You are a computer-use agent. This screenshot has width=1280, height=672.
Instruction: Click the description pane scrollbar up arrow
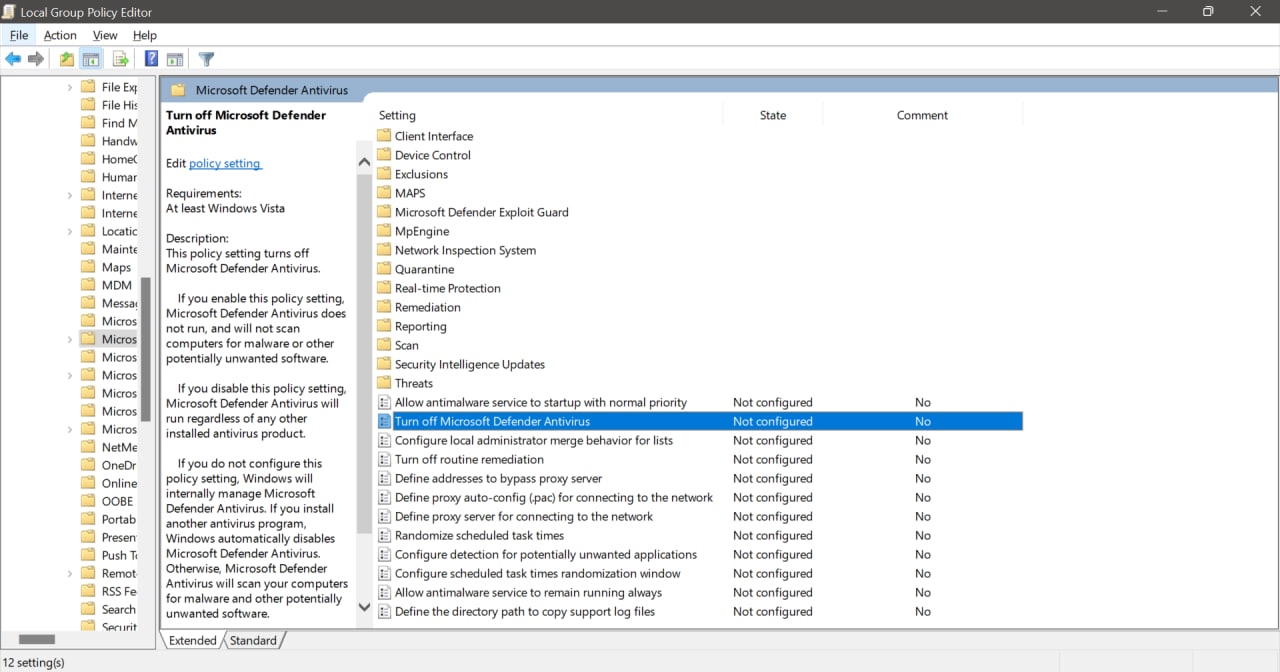coord(364,161)
